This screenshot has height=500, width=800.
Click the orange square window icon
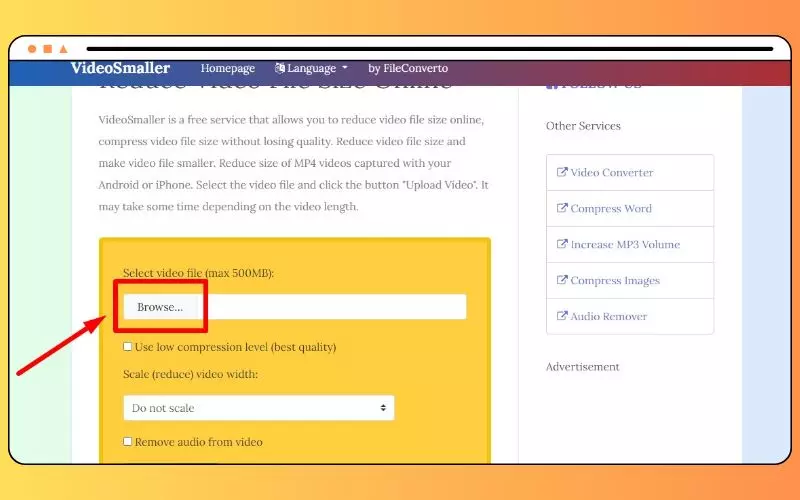coord(47,49)
